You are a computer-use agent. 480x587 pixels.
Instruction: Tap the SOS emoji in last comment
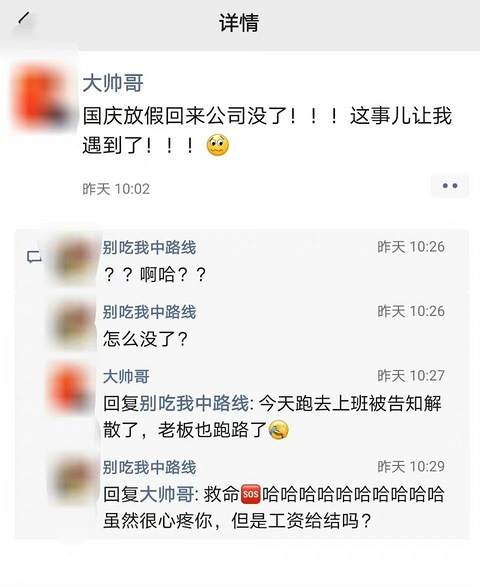pos(250,495)
